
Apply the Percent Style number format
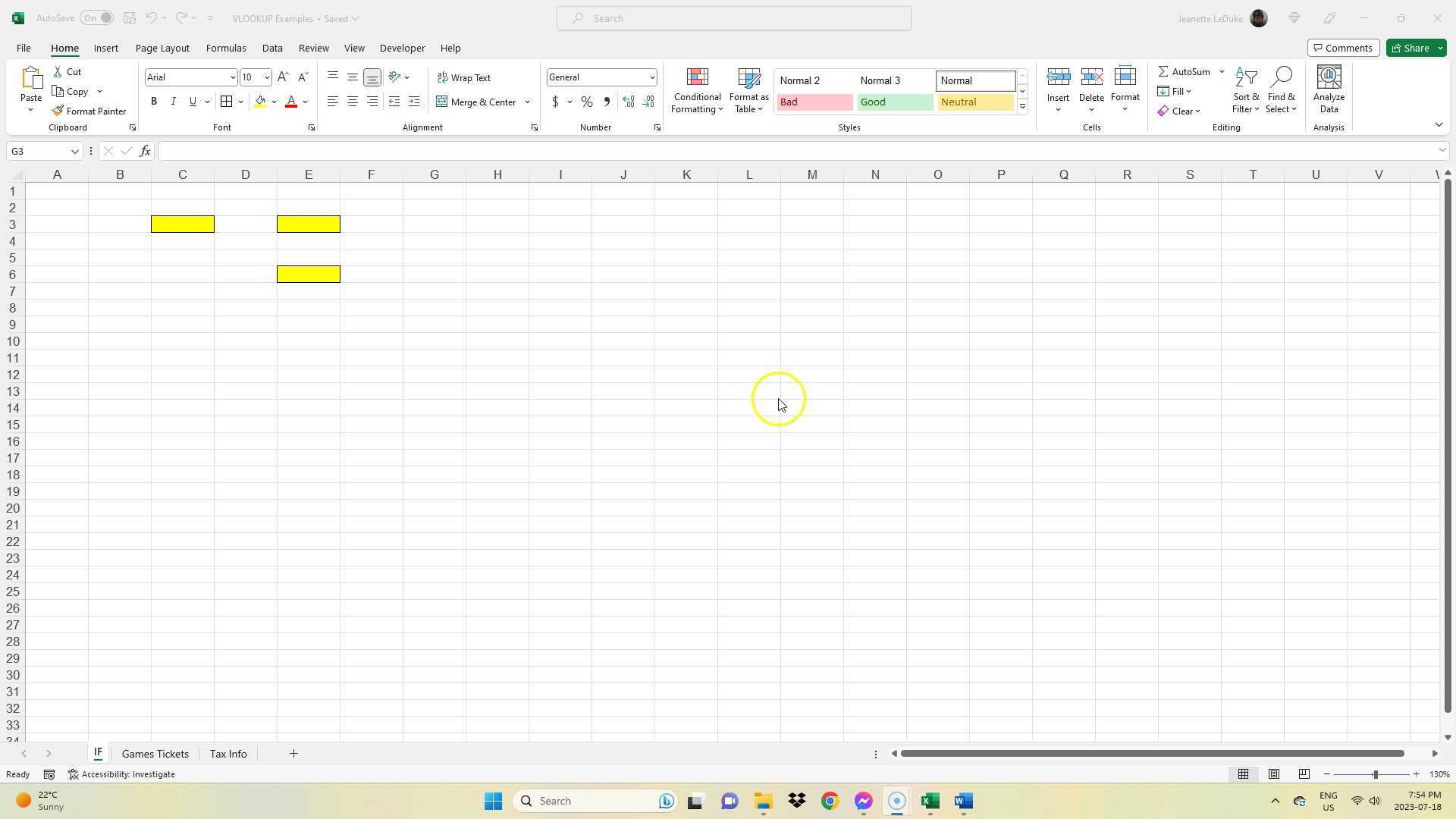[586, 102]
